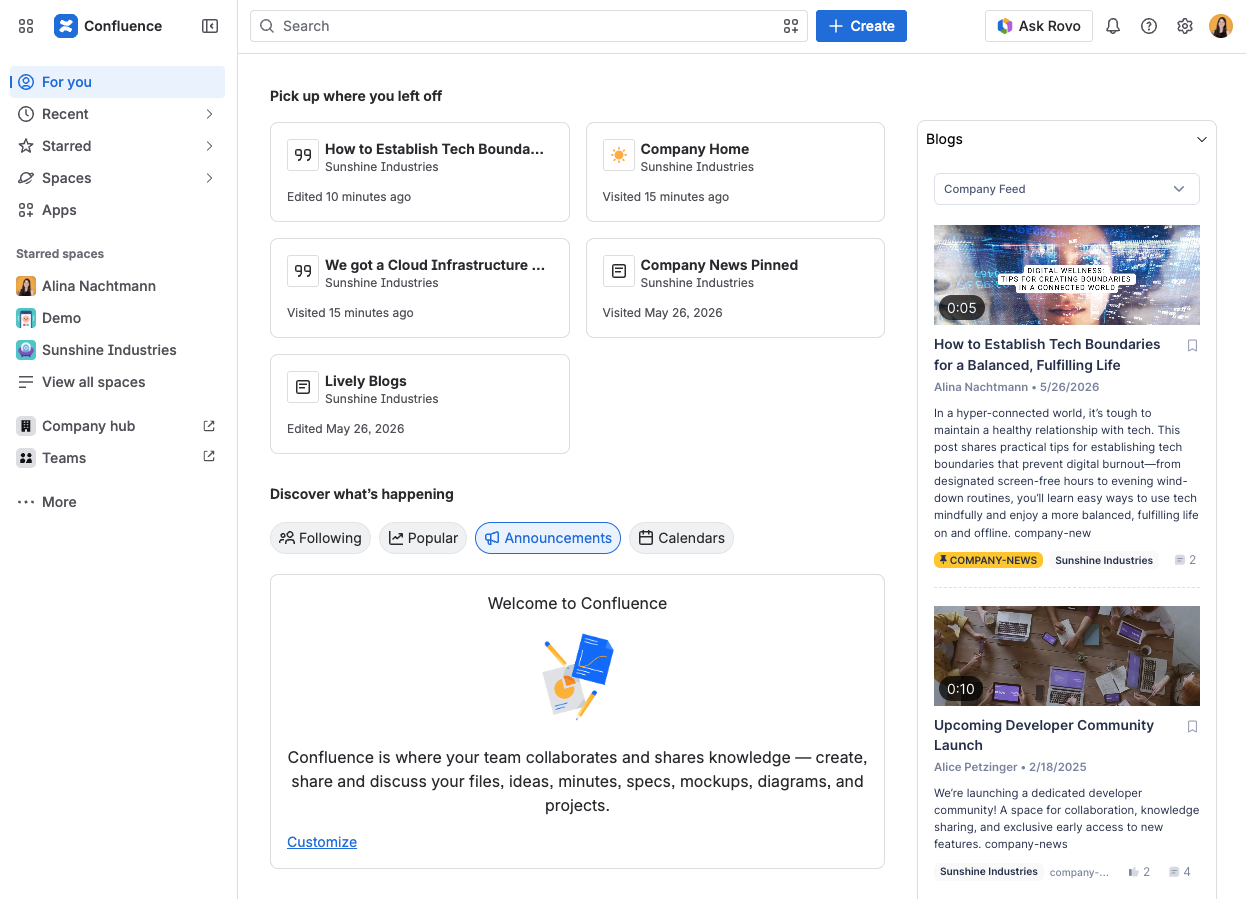
Task: Open the external link icon beside Teams
Action: pos(209,457)
